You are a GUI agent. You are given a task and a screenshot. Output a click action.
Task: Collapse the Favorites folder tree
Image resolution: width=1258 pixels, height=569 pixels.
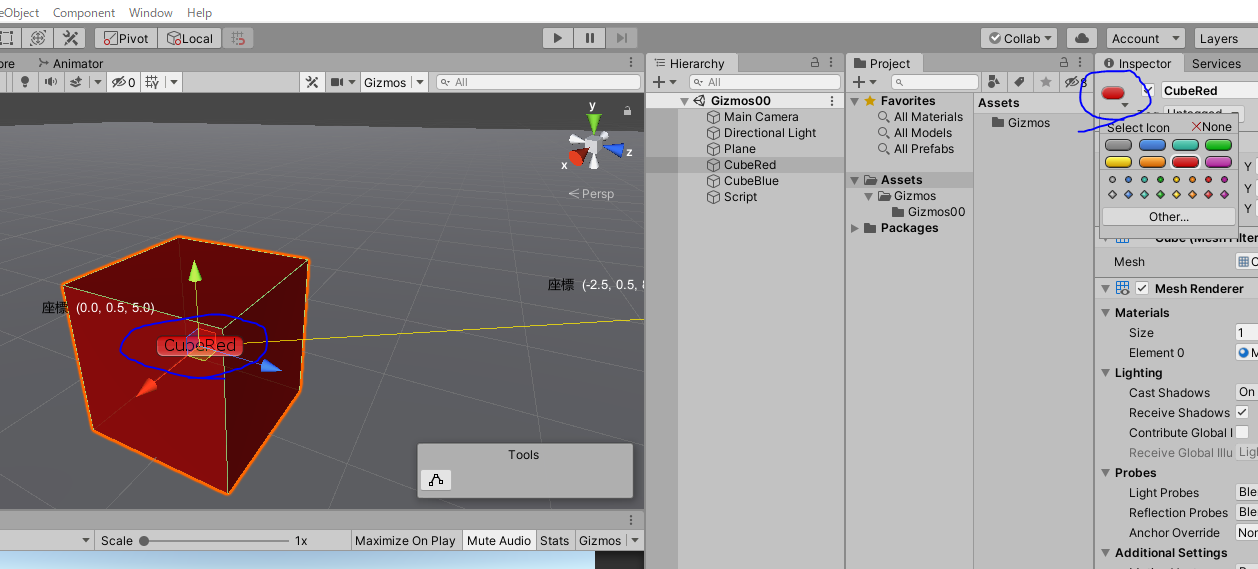[x=855, y=101]
